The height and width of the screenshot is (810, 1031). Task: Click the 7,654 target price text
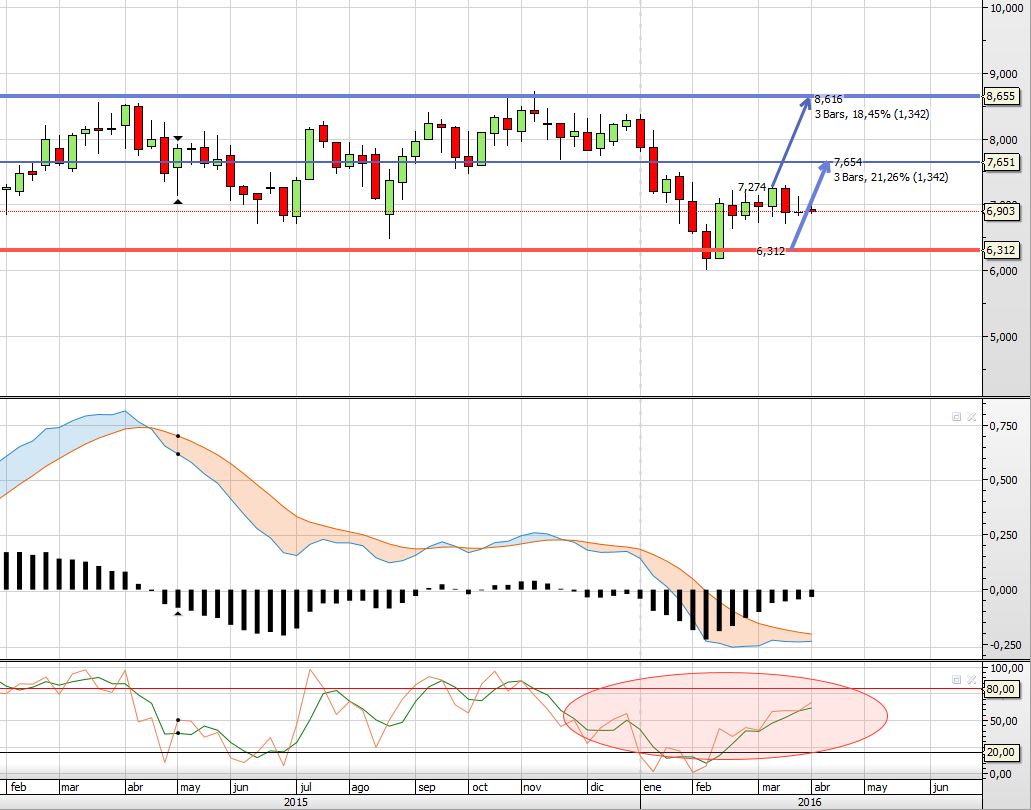click(x=848, y=162)
